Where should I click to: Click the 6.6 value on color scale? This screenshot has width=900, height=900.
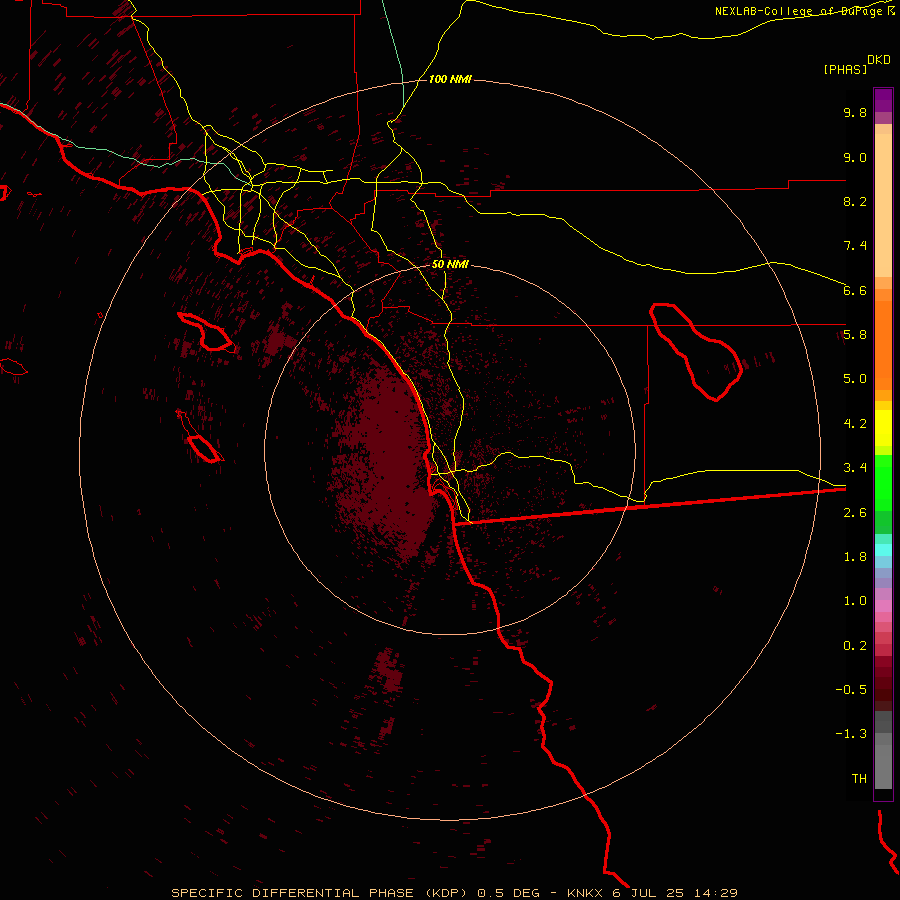pos(855,290)
